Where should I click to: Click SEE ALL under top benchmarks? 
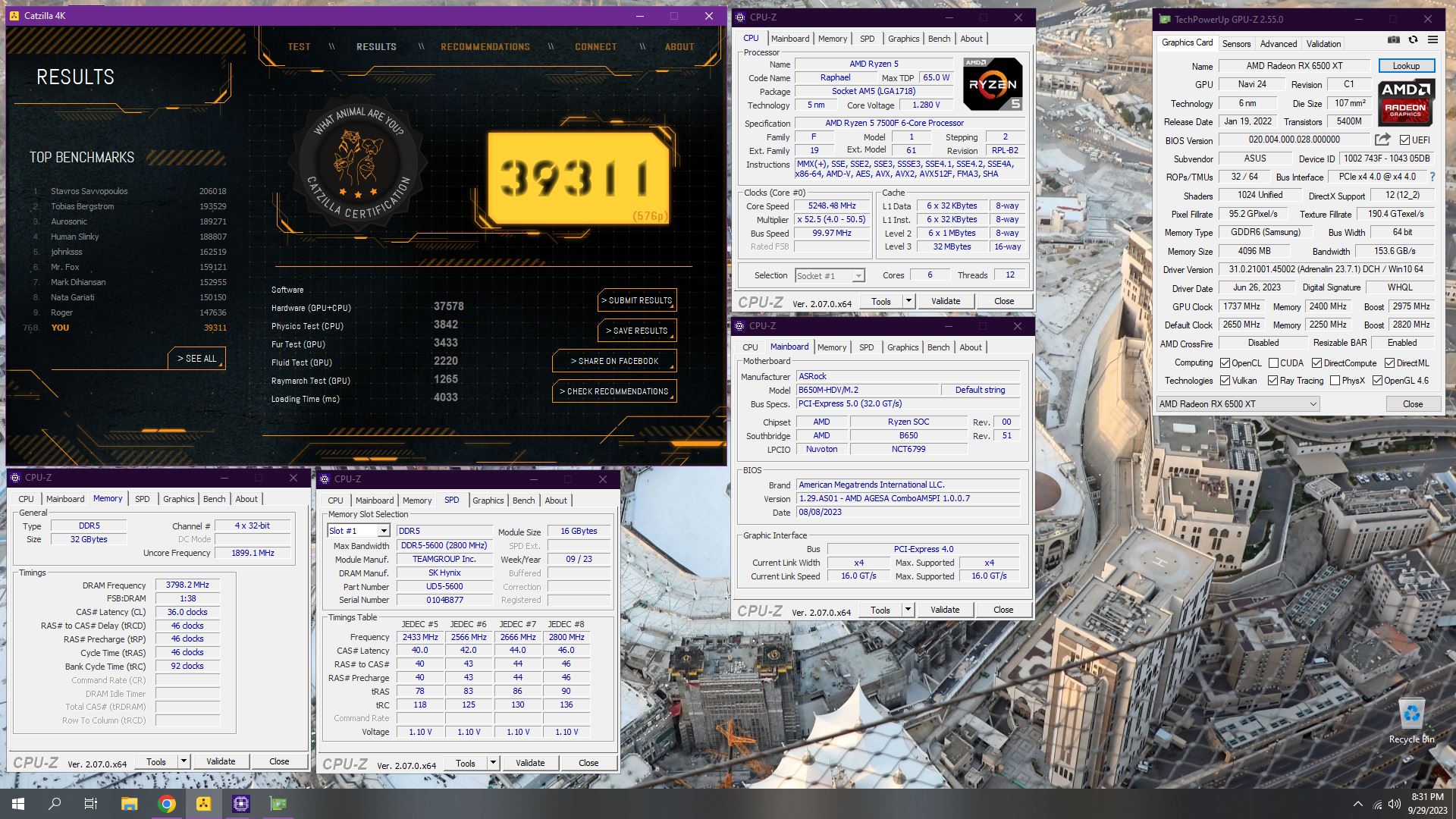196,358
